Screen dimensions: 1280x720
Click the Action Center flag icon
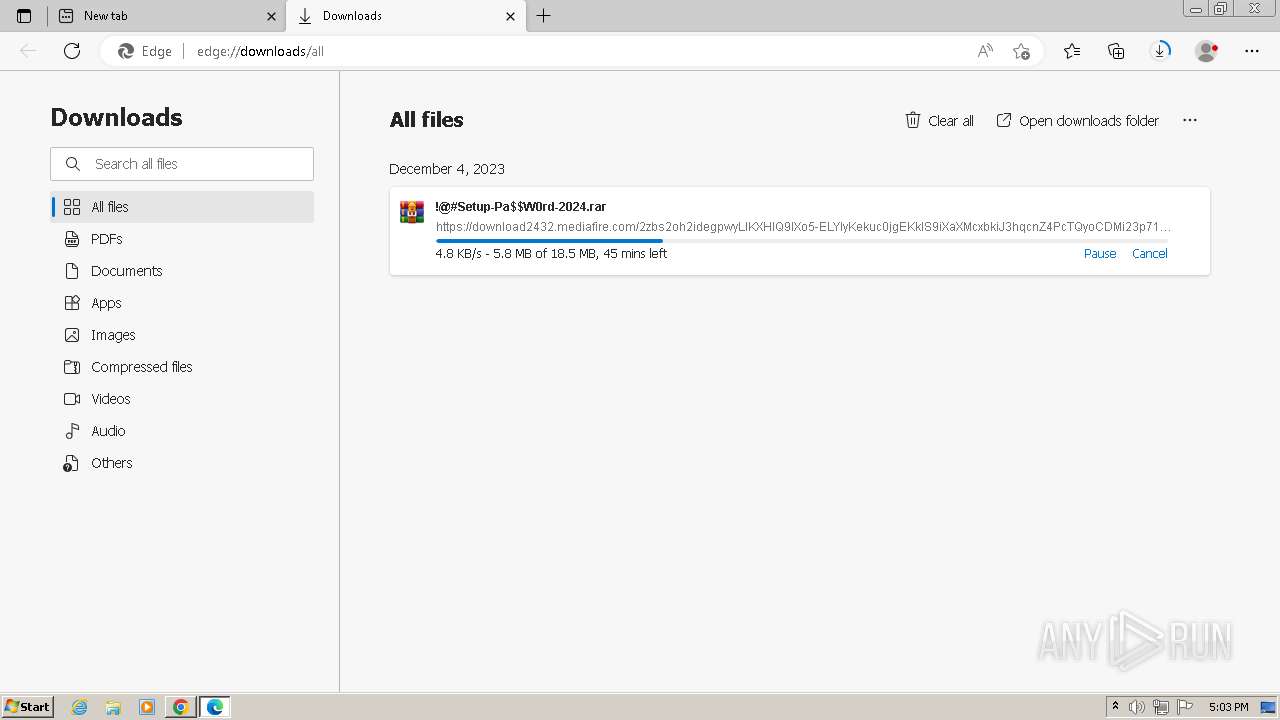coord(1185,707)
